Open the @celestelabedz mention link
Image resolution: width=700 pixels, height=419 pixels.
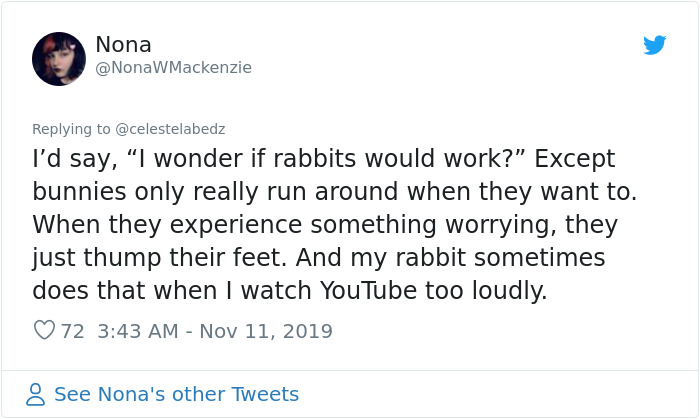click(173, 128)
